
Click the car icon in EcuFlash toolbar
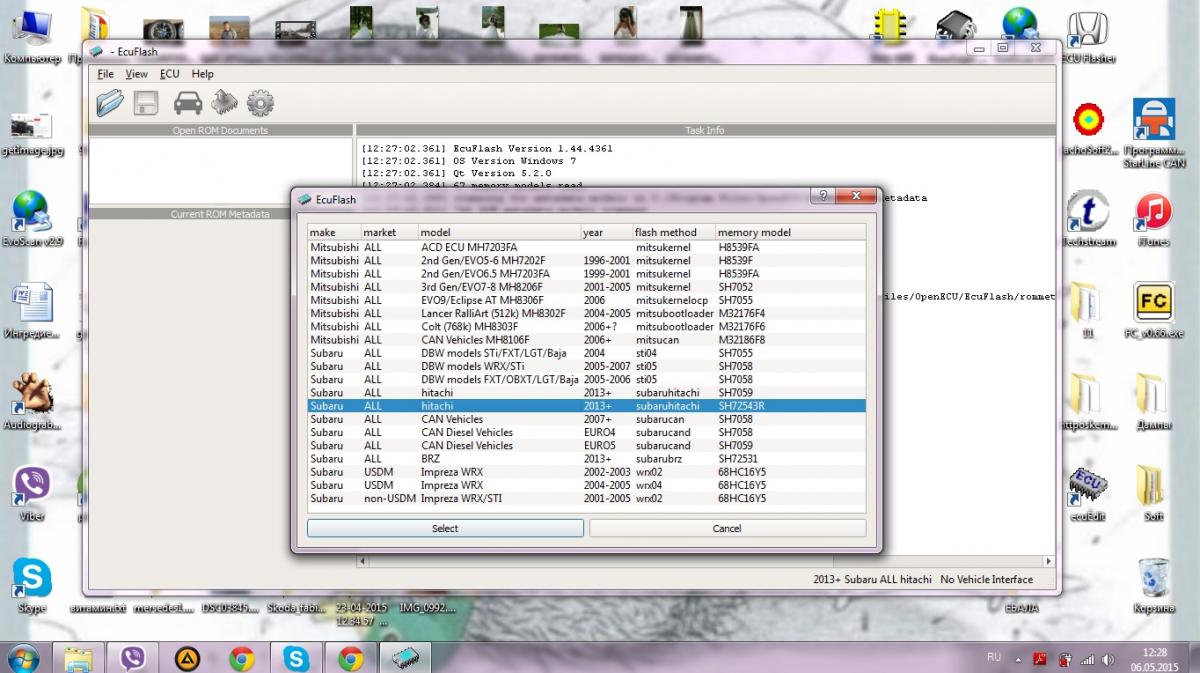187,102
